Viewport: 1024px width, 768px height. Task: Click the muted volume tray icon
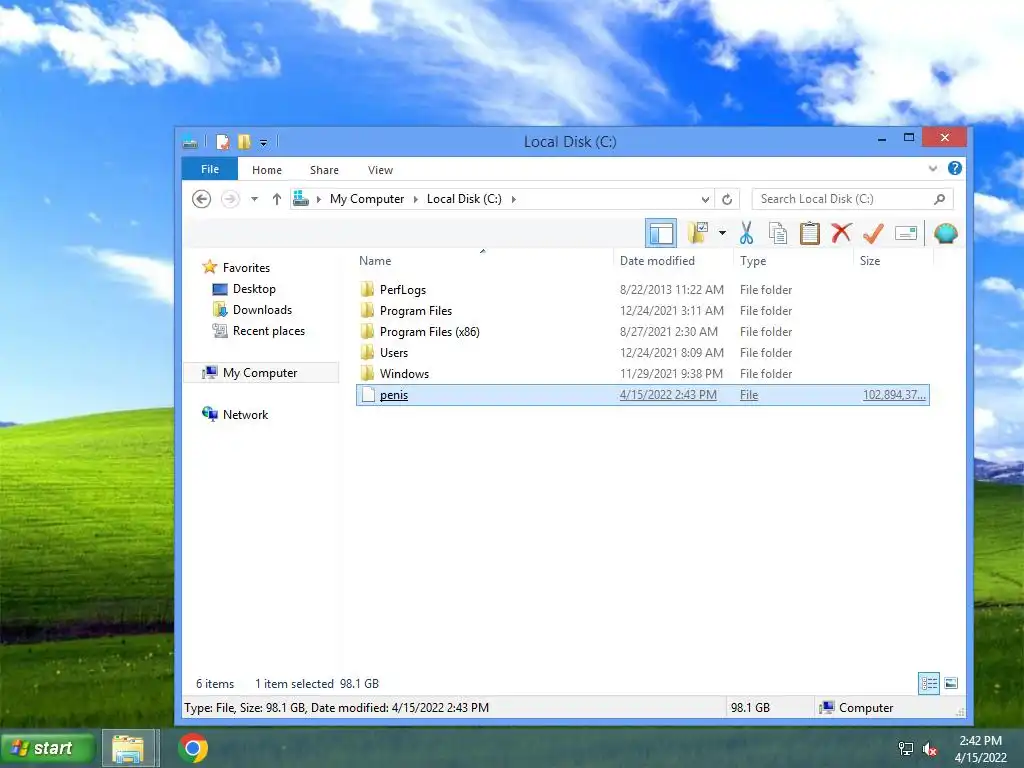(x=929, y=748)
